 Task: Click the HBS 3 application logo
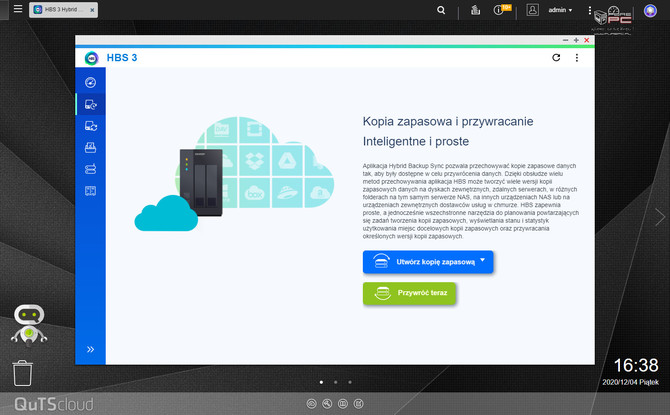click(91, 58)
